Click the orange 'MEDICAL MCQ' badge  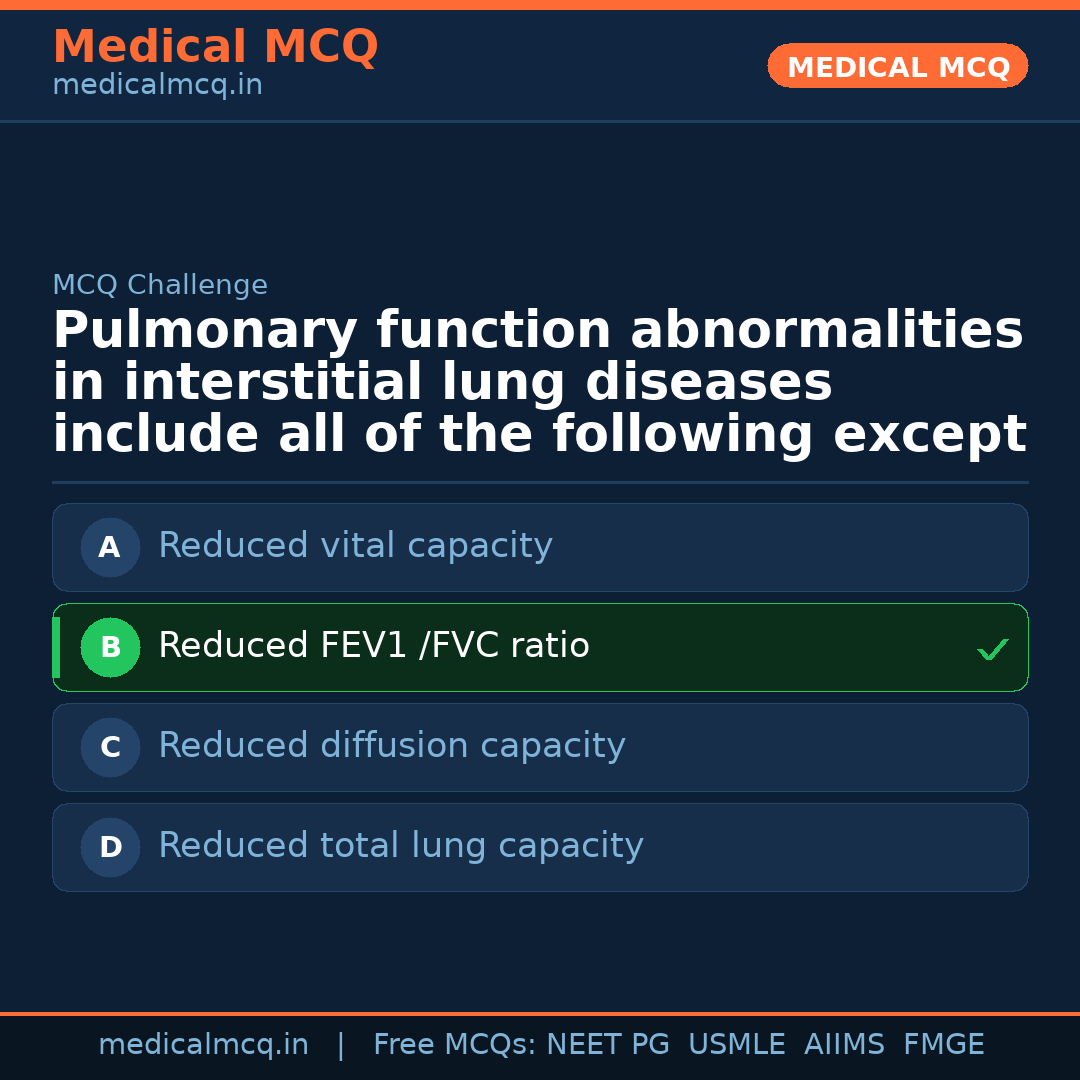click(897, 66)
